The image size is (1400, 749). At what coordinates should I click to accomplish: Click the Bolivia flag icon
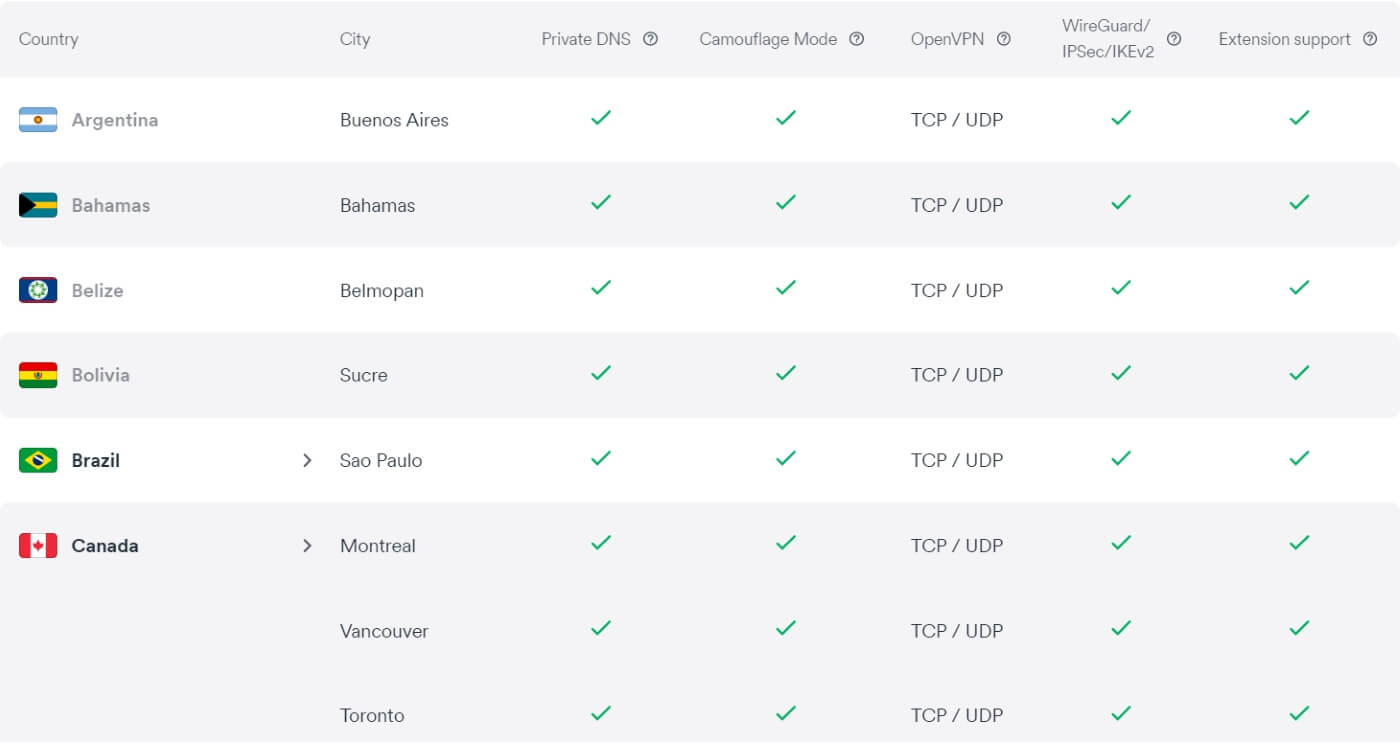[x=38, y=375]
